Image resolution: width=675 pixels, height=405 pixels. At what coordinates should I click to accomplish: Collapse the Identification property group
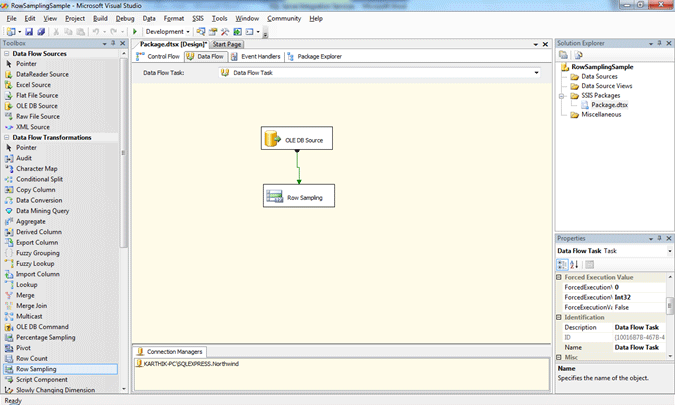click(559, 317)
